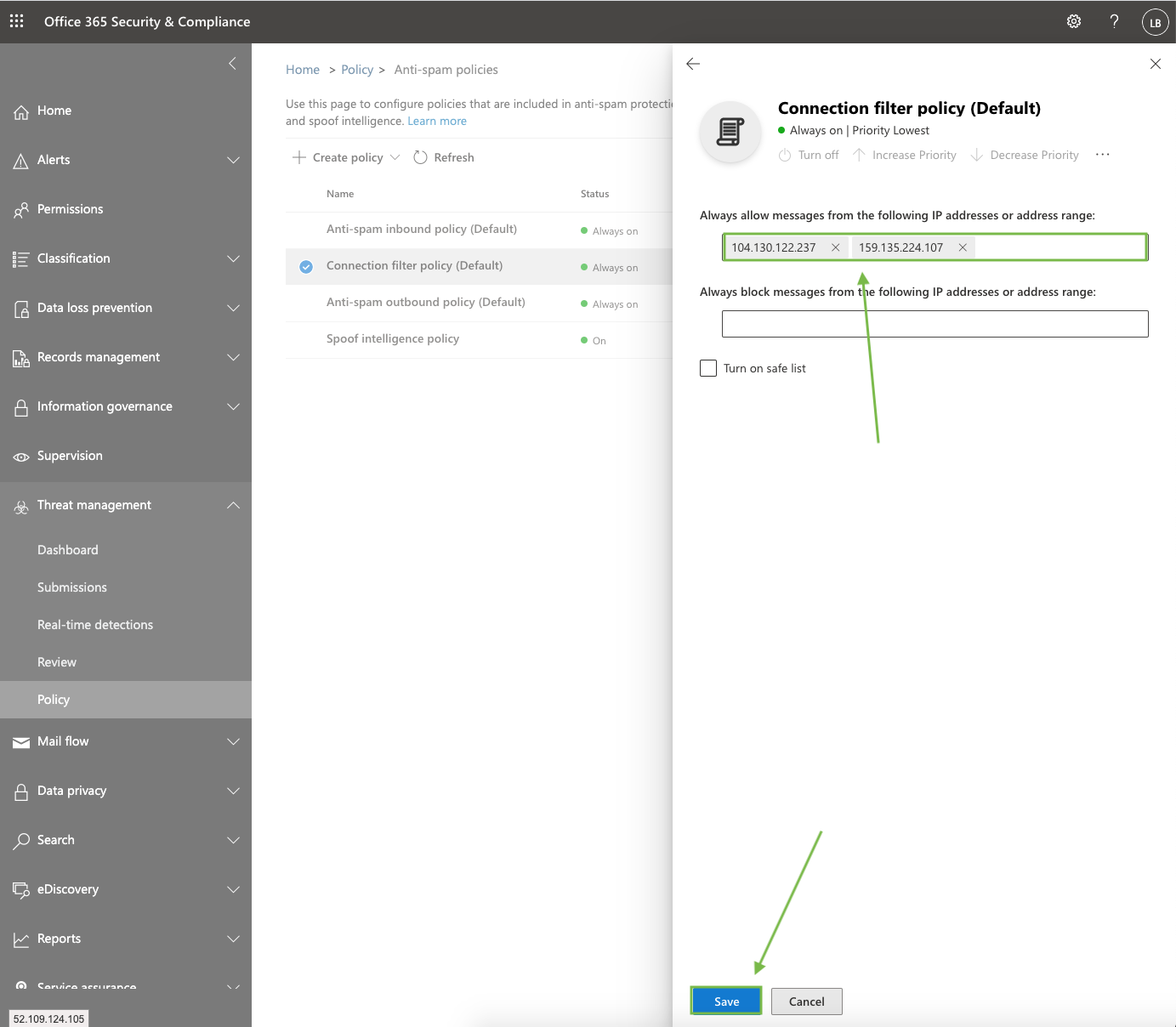Screen dimensions: 1176x1027
Task: Click the help question mark icon
Action: click(1114, 21)
